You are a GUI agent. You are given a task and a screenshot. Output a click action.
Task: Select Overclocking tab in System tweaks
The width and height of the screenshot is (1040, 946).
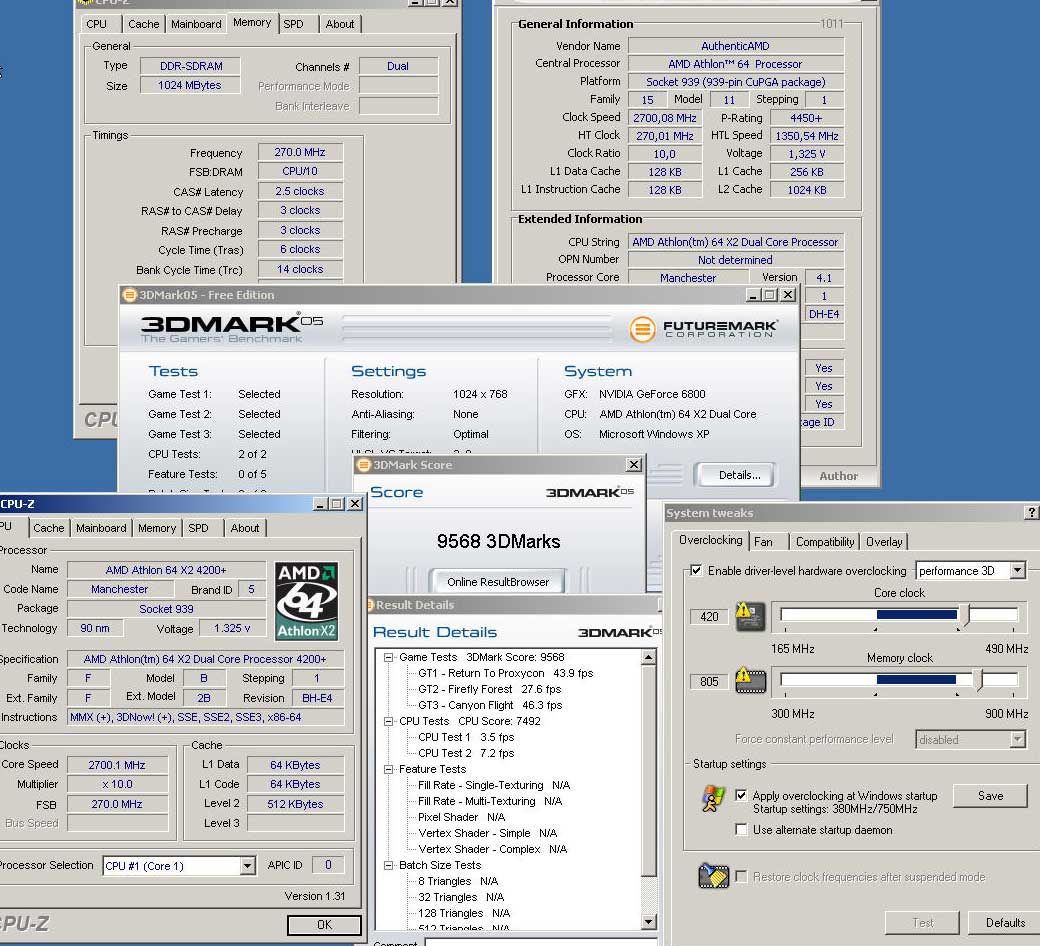710,540
